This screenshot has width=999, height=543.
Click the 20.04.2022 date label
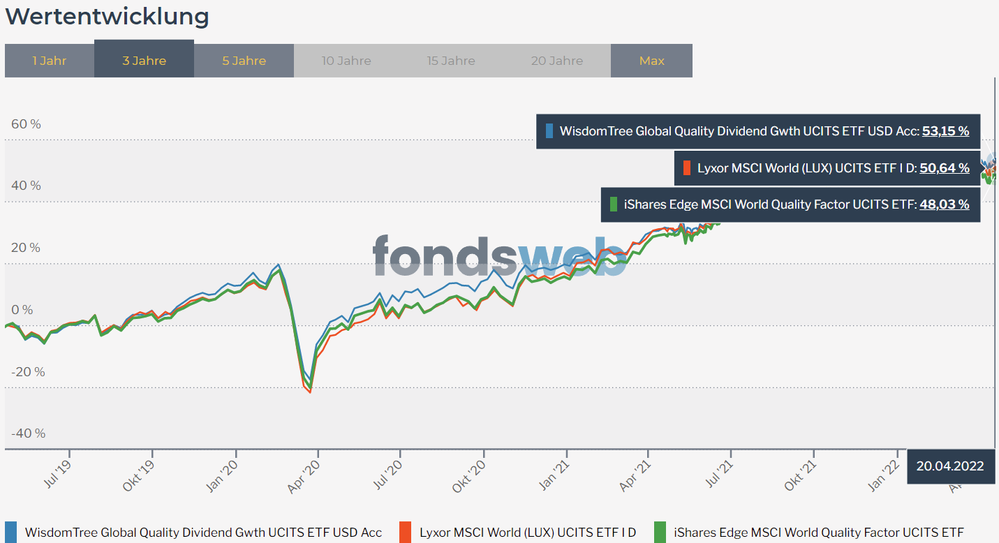[x=950, y=466]
